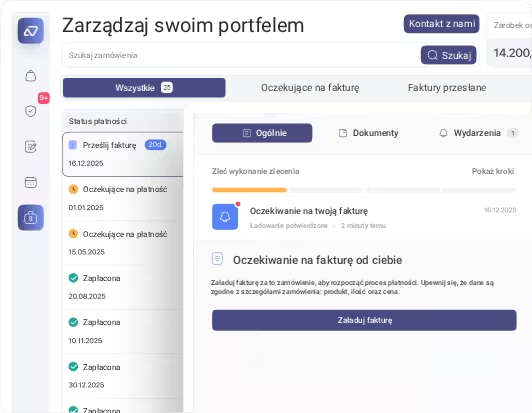This screenshot has width=532, height=413.
Task: Click the clock icon for 01.01.2025 payment
Action: pos(73,189)
